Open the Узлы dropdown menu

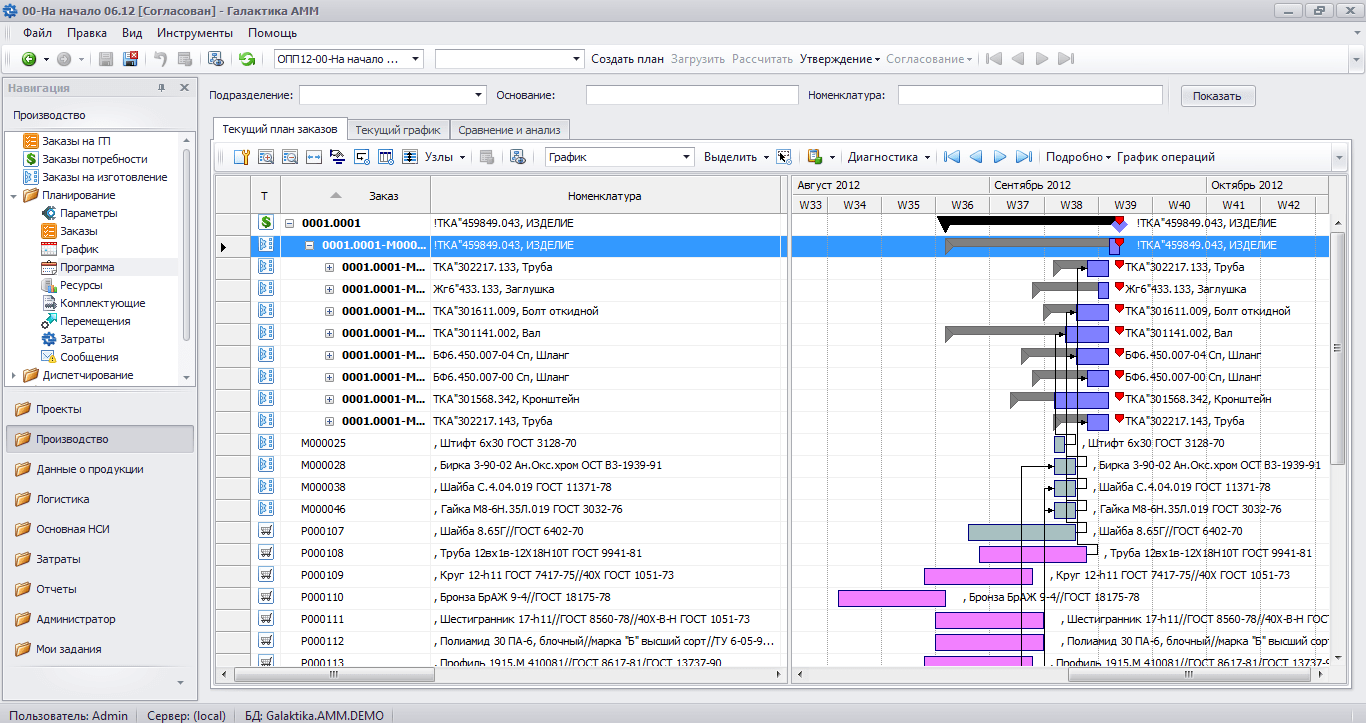[445, 157]
